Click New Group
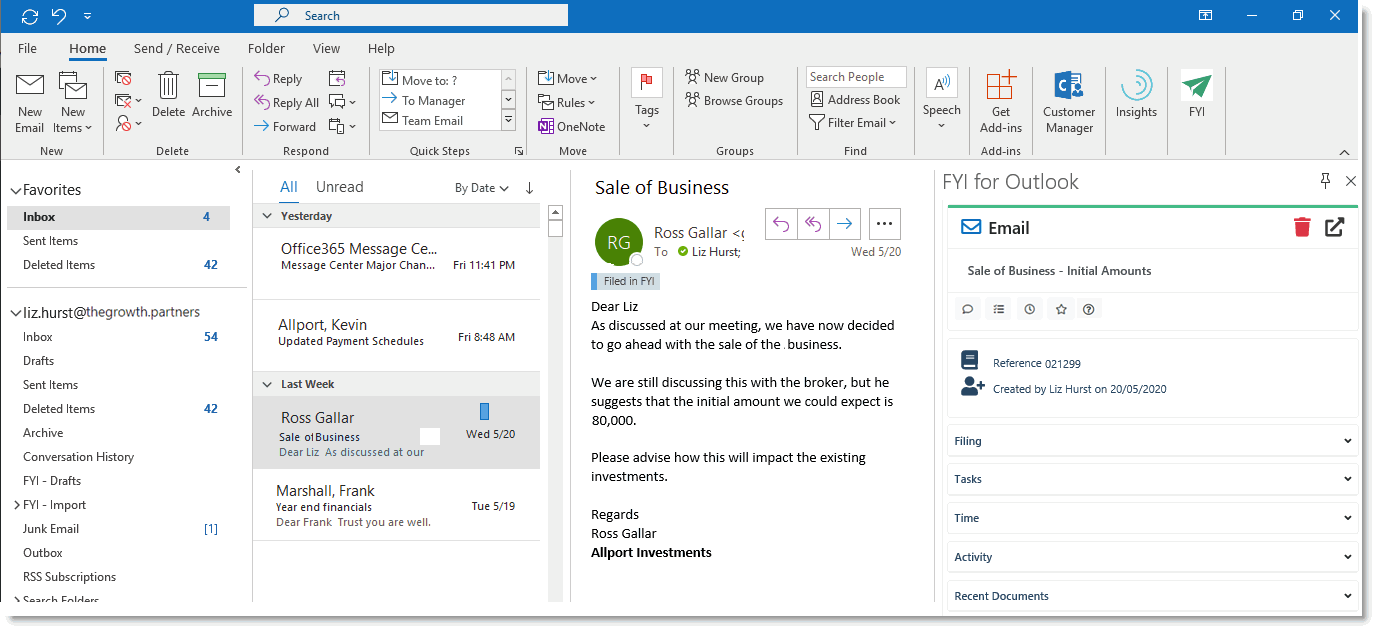 coord(725,77)
